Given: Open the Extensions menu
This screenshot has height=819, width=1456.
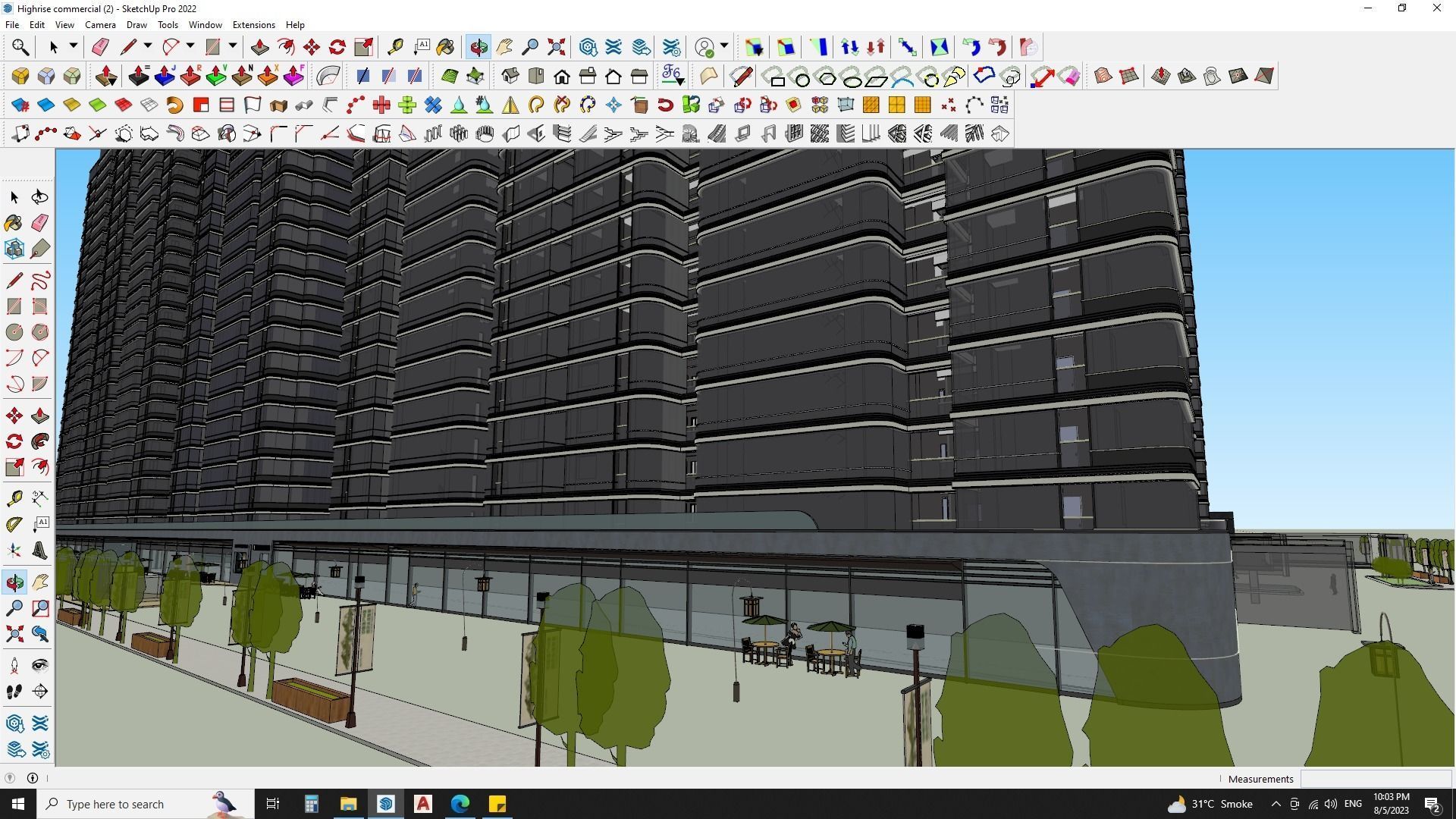Looking at the screenshot, I should 253,25.
